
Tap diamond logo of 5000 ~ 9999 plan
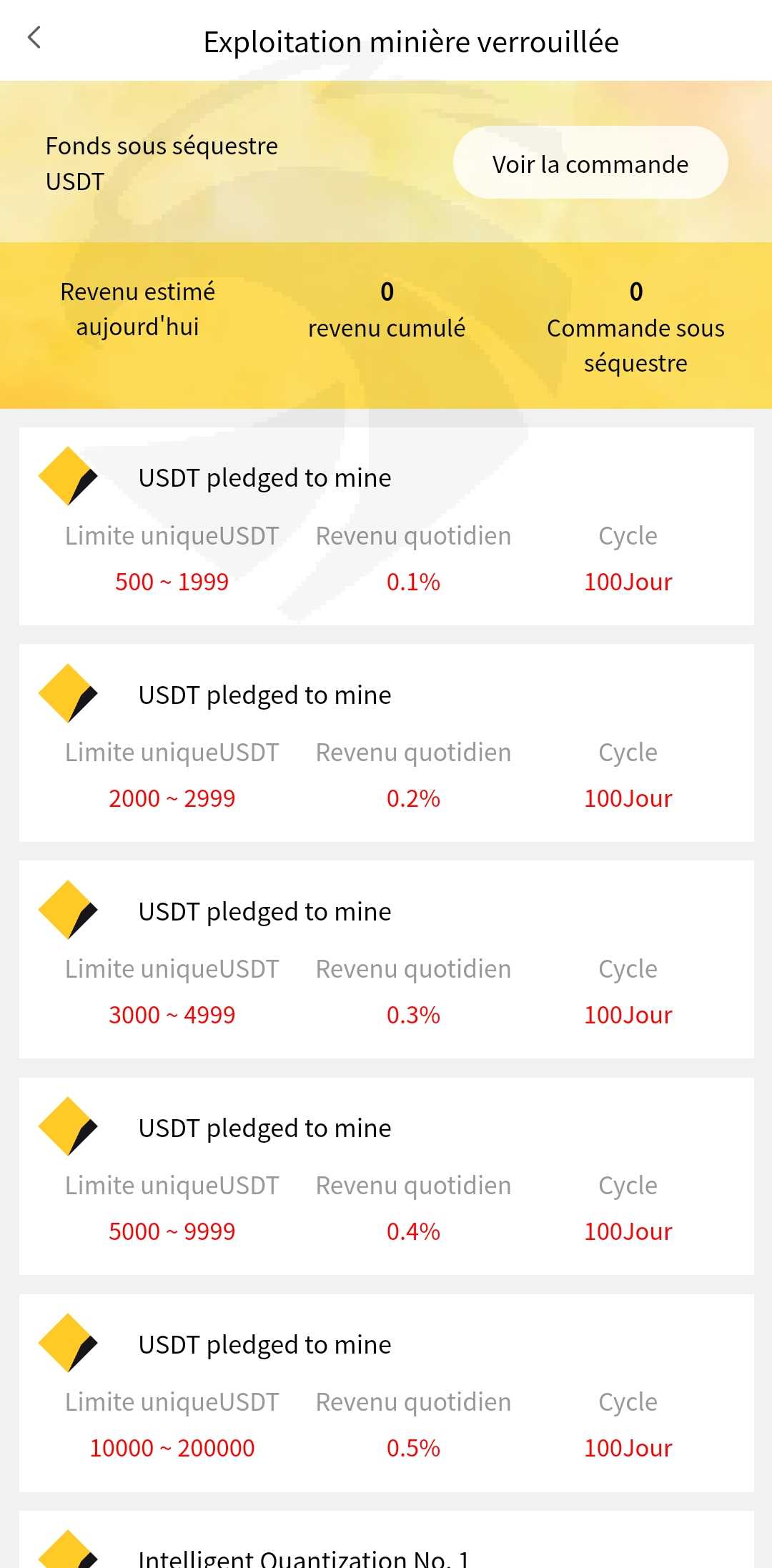point(67,1126)
